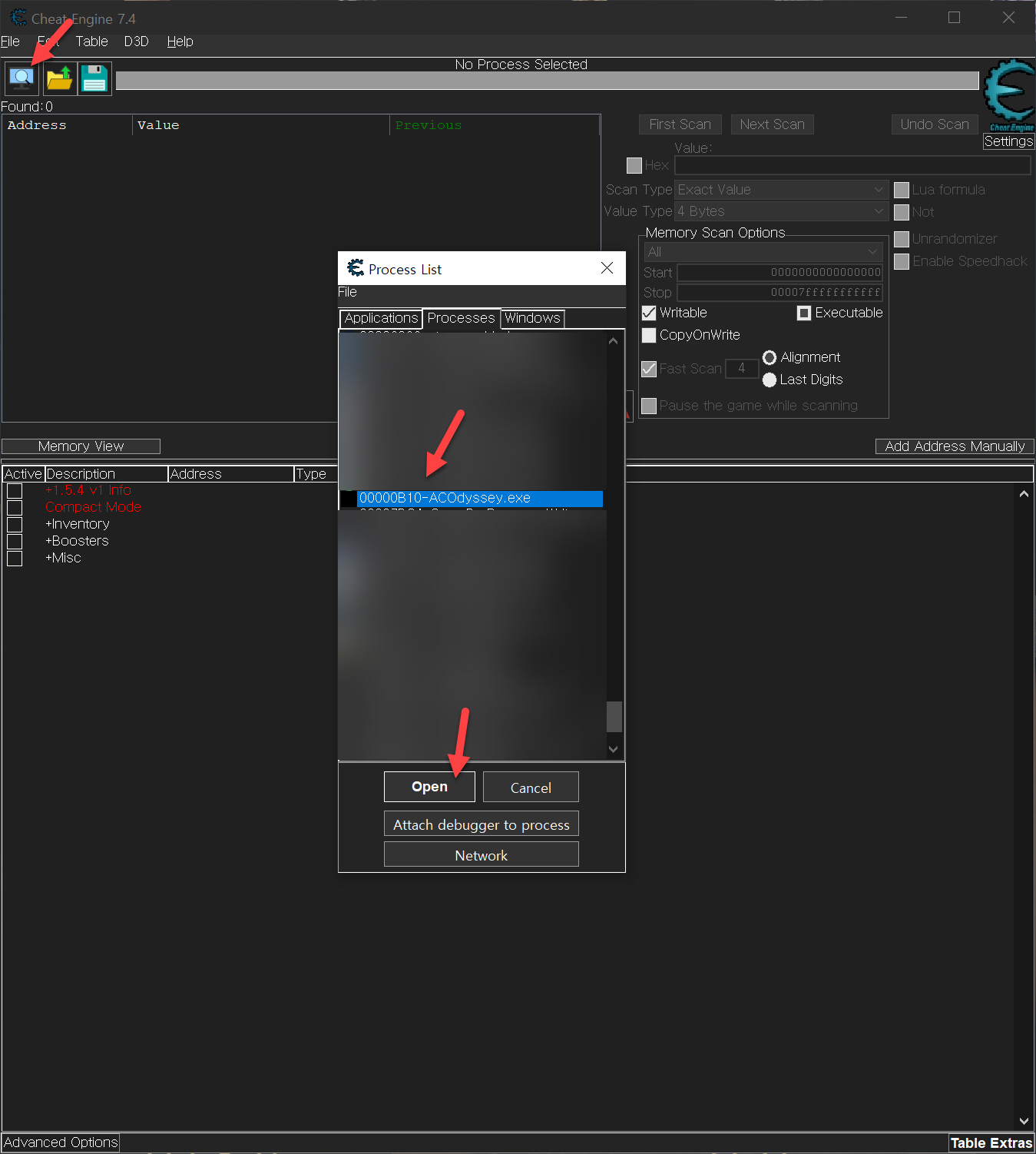
Task: Switch to the Applications tab
Action: [381, 318]
